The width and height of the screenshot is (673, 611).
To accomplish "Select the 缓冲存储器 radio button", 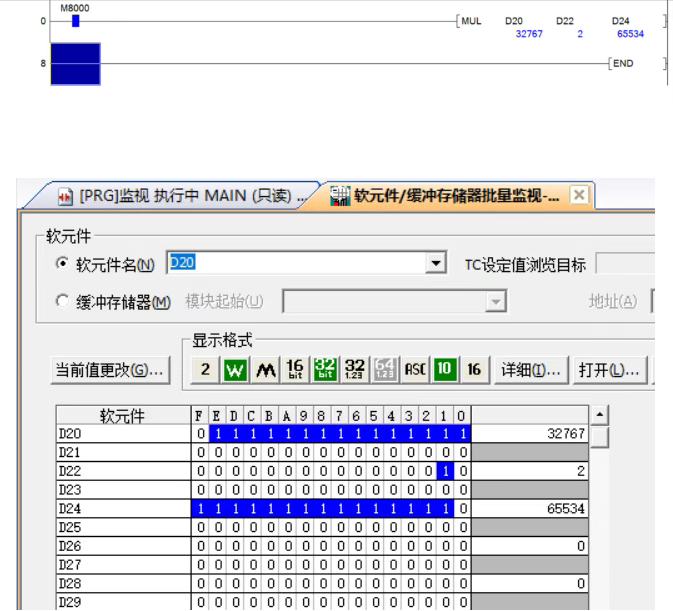I will (x=61, y=296).
